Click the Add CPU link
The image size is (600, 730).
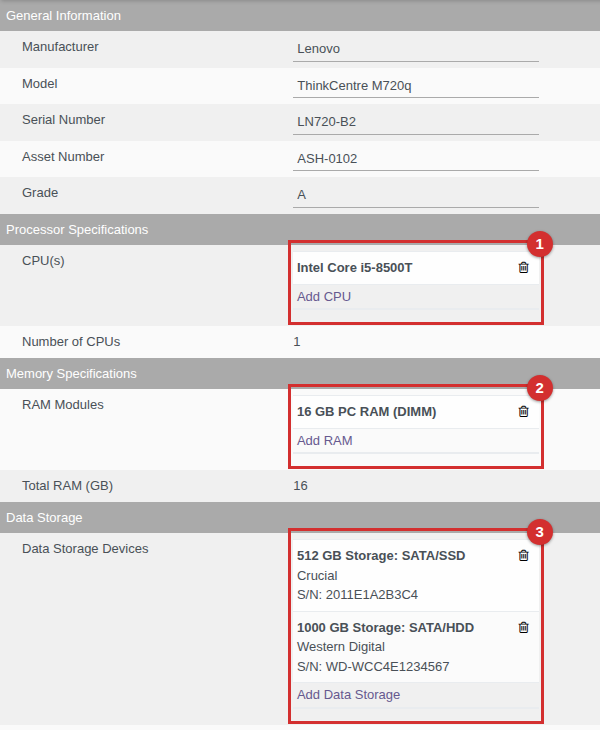pos(324,297)
